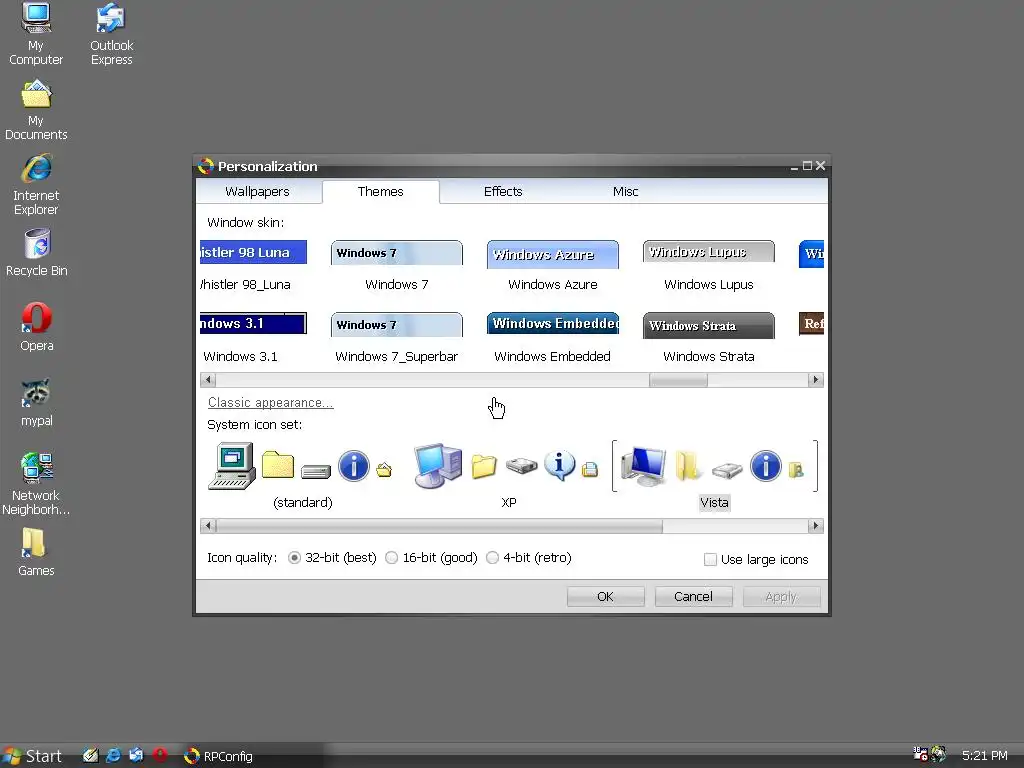Click the window skin scrollbar thumb
Screen dimensions: 1024x768
point(678,379)
